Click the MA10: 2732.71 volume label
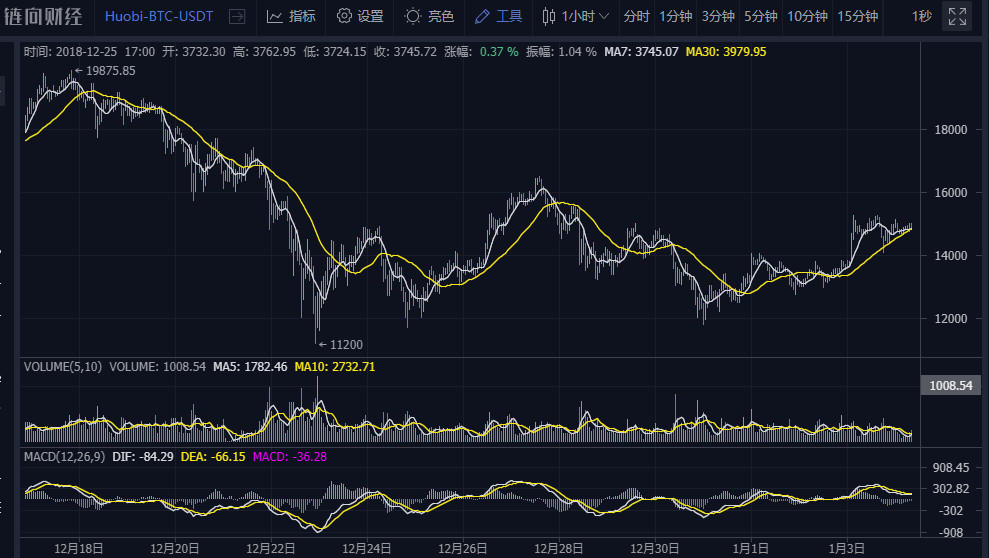This screenshot has height=558, width=989. [335, 366]
